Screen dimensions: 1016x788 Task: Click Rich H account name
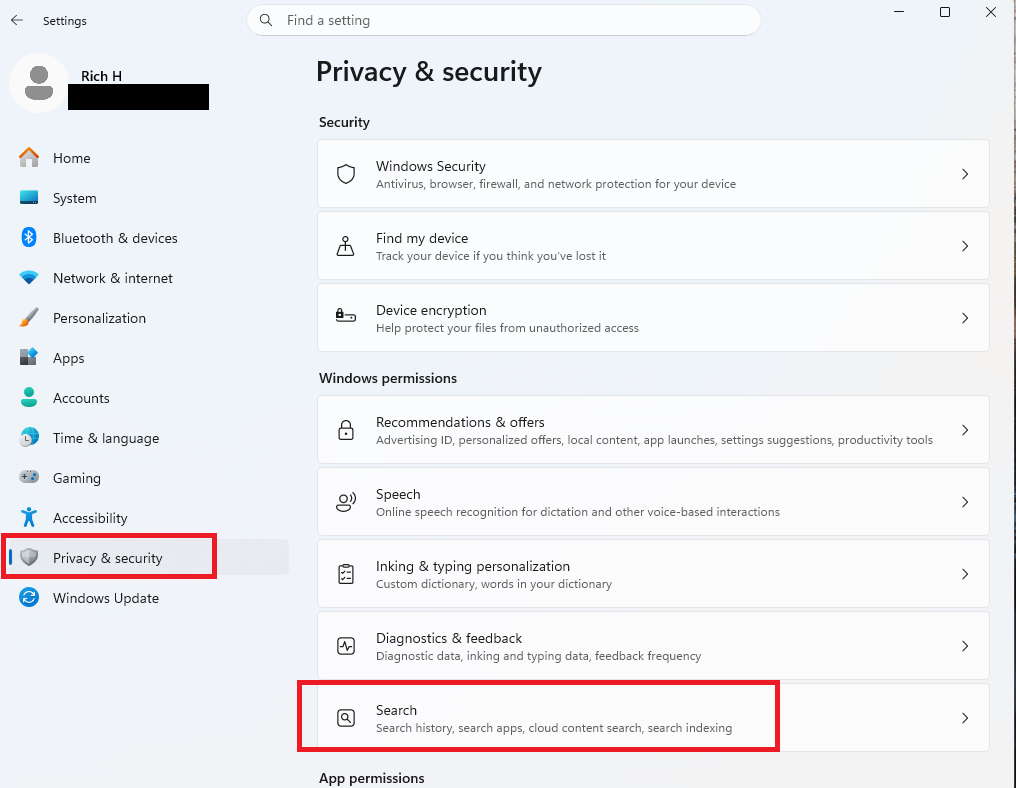101,76
